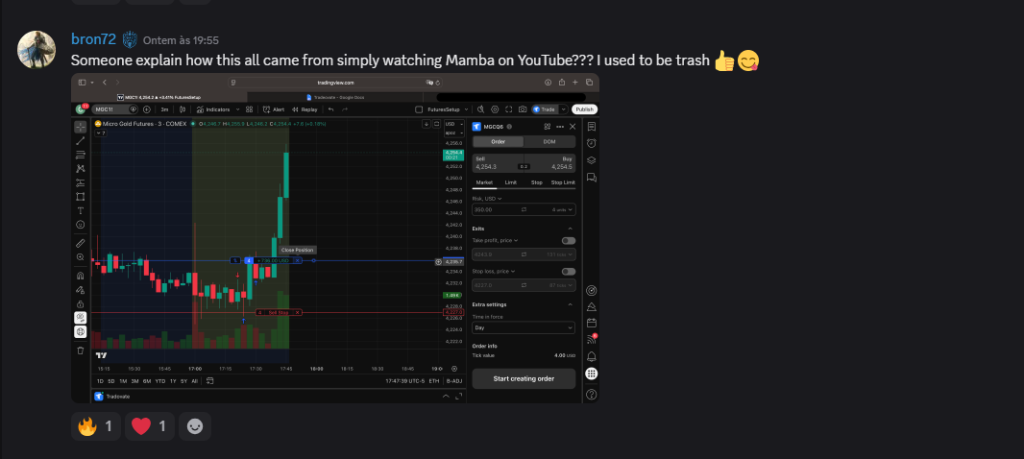Image resolution: width=1024 pixels, height=459 pixels.
Task: Select the Stop Limit order type tab
Action: pos(563,182)
